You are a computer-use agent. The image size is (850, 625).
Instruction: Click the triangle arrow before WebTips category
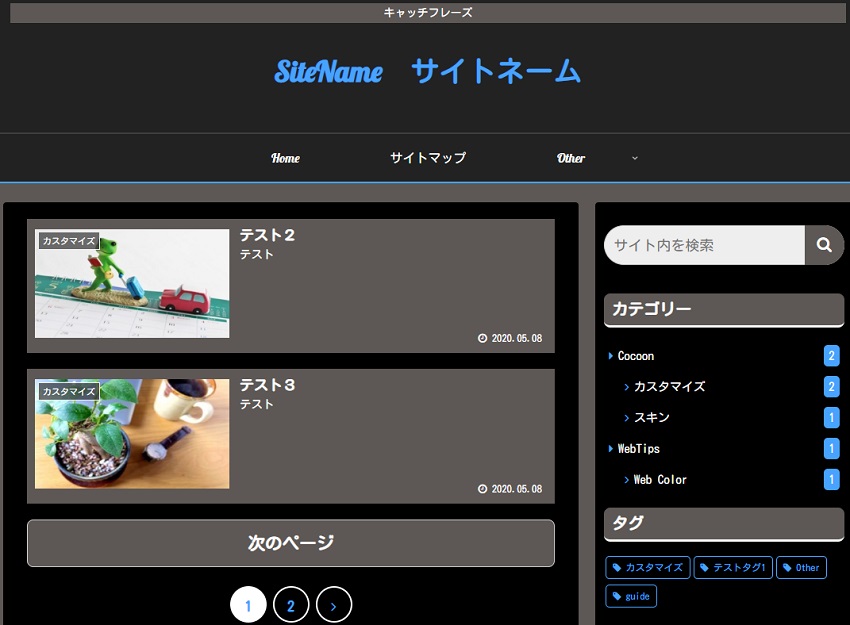[610, 448]
